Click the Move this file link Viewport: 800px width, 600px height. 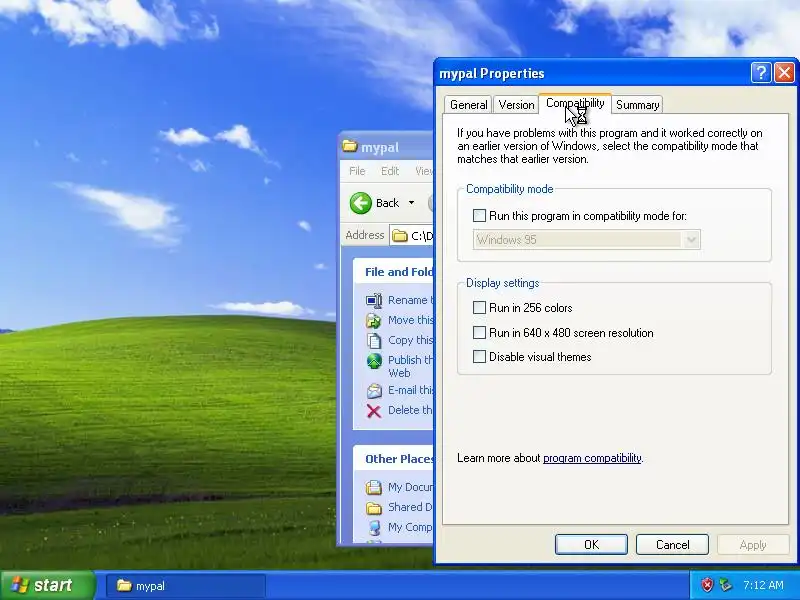click(410, 320)
